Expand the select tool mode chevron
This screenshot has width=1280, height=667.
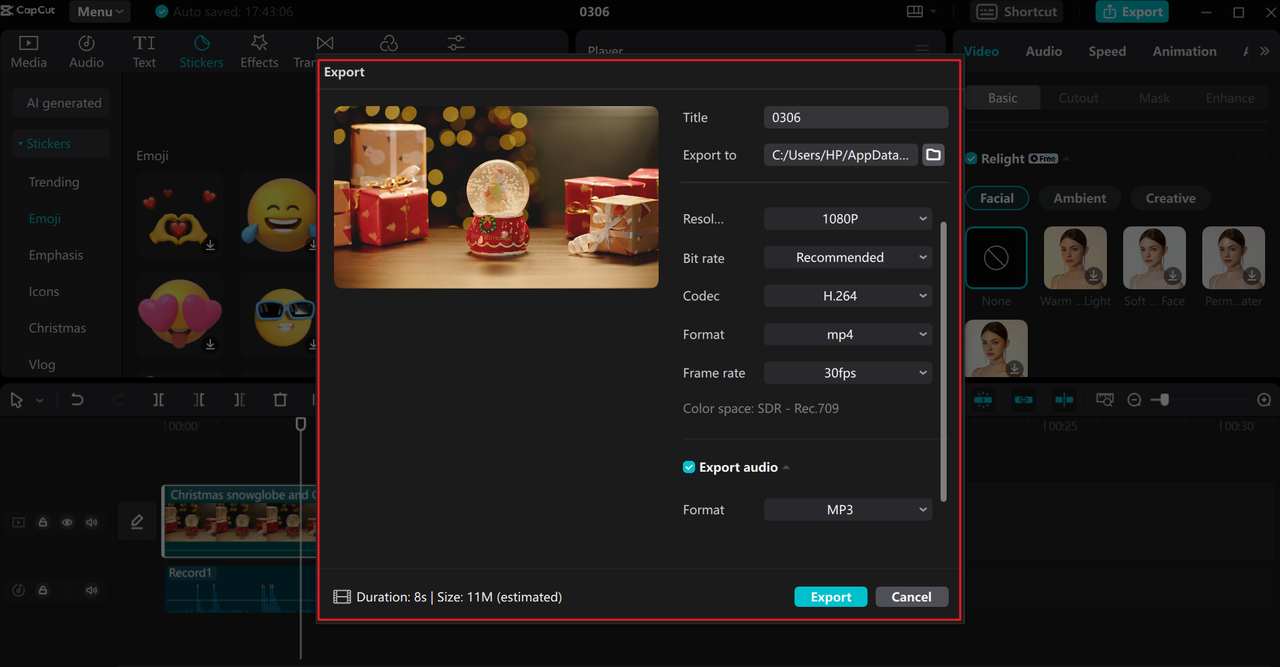pyautogui.click(x=39, y=401)
